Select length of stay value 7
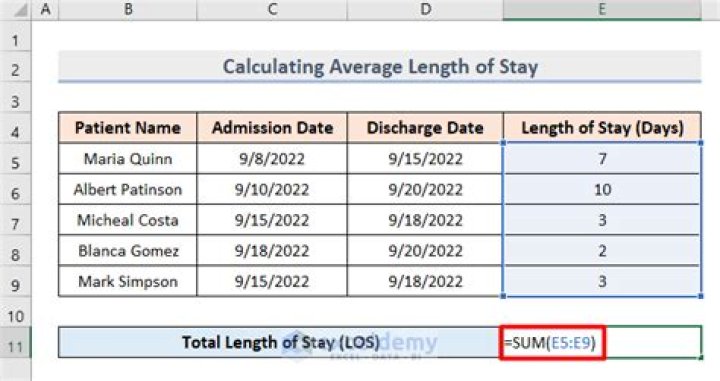Viewport: 720px width, 381px height. tap(602, 158)
